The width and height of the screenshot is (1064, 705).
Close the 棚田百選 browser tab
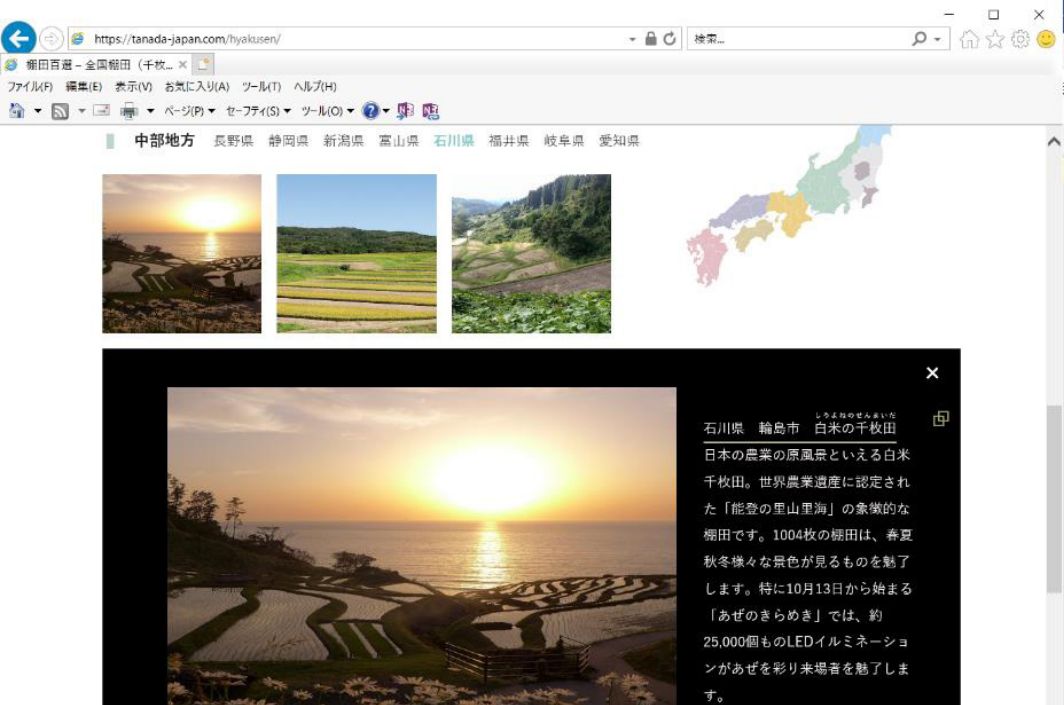coord(183,65)
